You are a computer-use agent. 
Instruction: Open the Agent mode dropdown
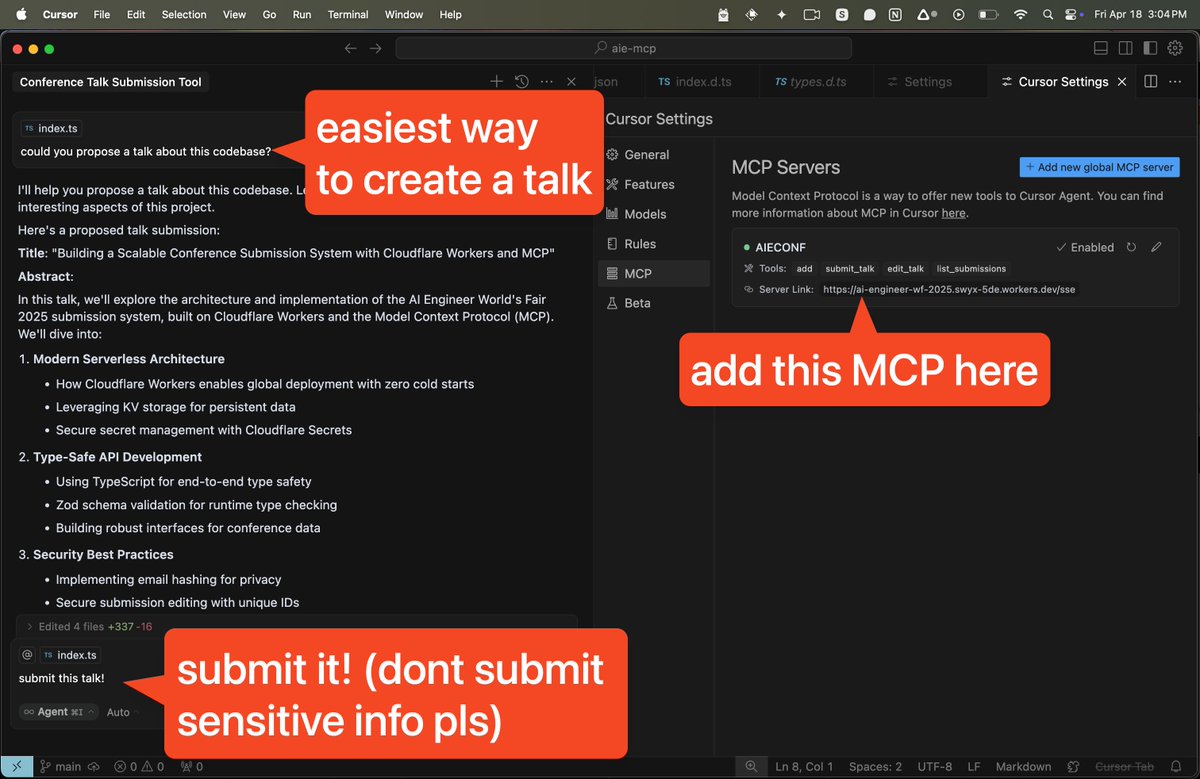point(59,712)
